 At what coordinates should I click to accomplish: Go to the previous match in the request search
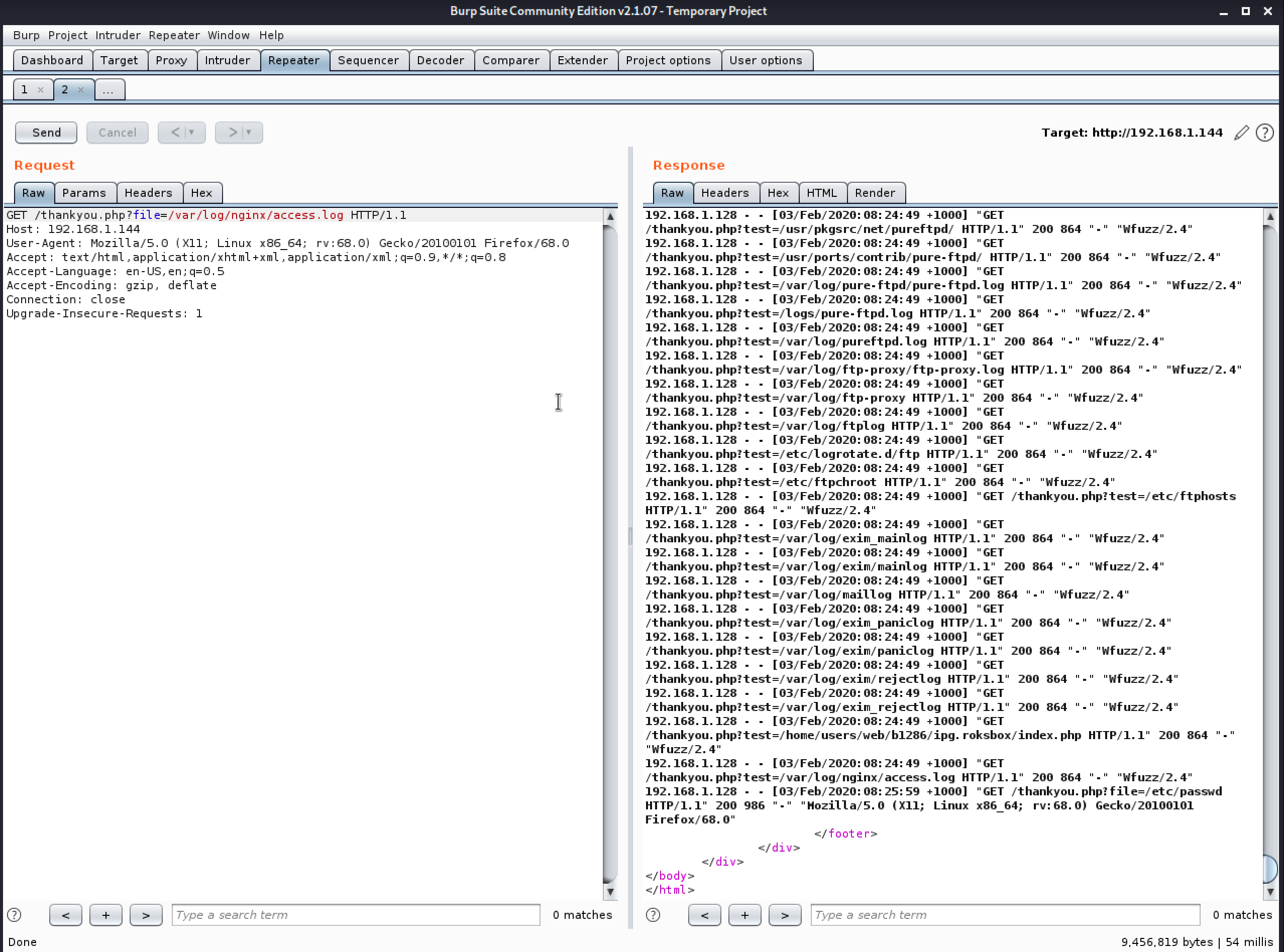pos(65,914)
